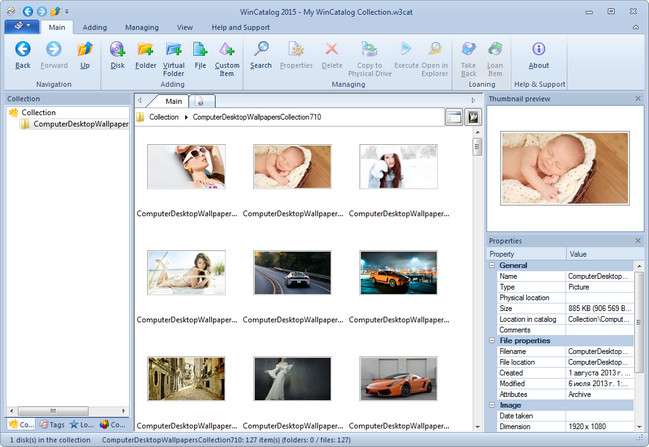This screenshot has width=649, height=447.
Task: Close the Thumbnail preview panel
Action: [x=638, y=99]
